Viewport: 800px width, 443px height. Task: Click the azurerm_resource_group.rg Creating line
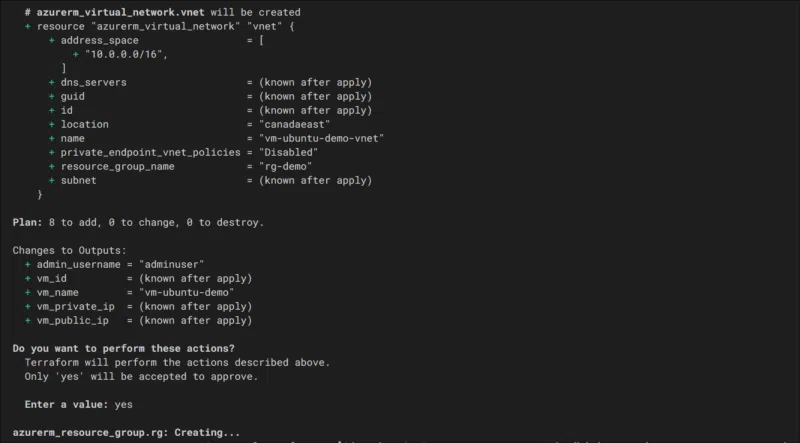[x=126, y=433]
